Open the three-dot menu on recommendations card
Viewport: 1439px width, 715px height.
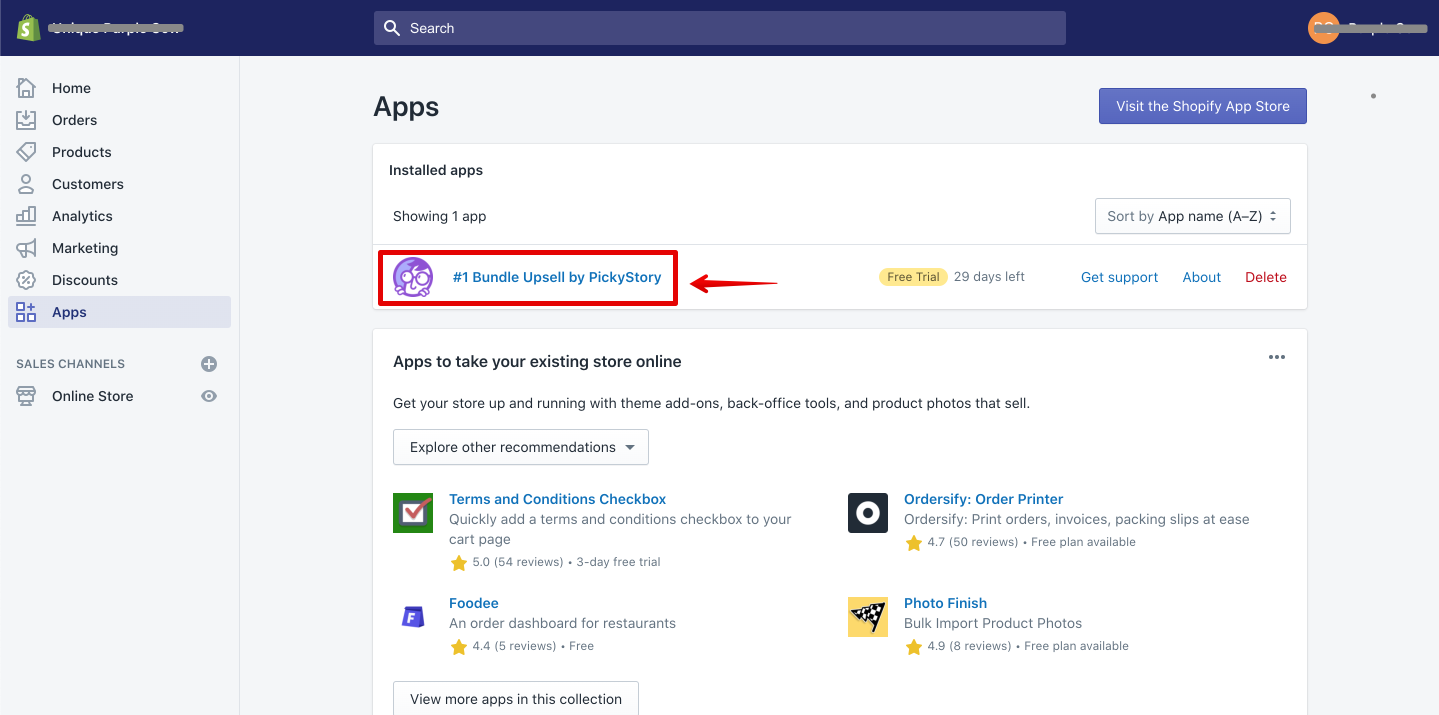1277,357
